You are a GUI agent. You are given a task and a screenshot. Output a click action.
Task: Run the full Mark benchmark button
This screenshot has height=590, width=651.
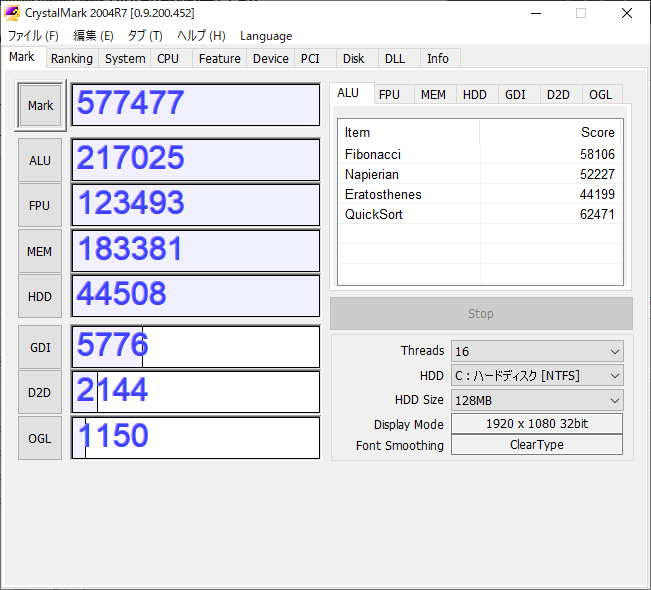pos(40,105)
